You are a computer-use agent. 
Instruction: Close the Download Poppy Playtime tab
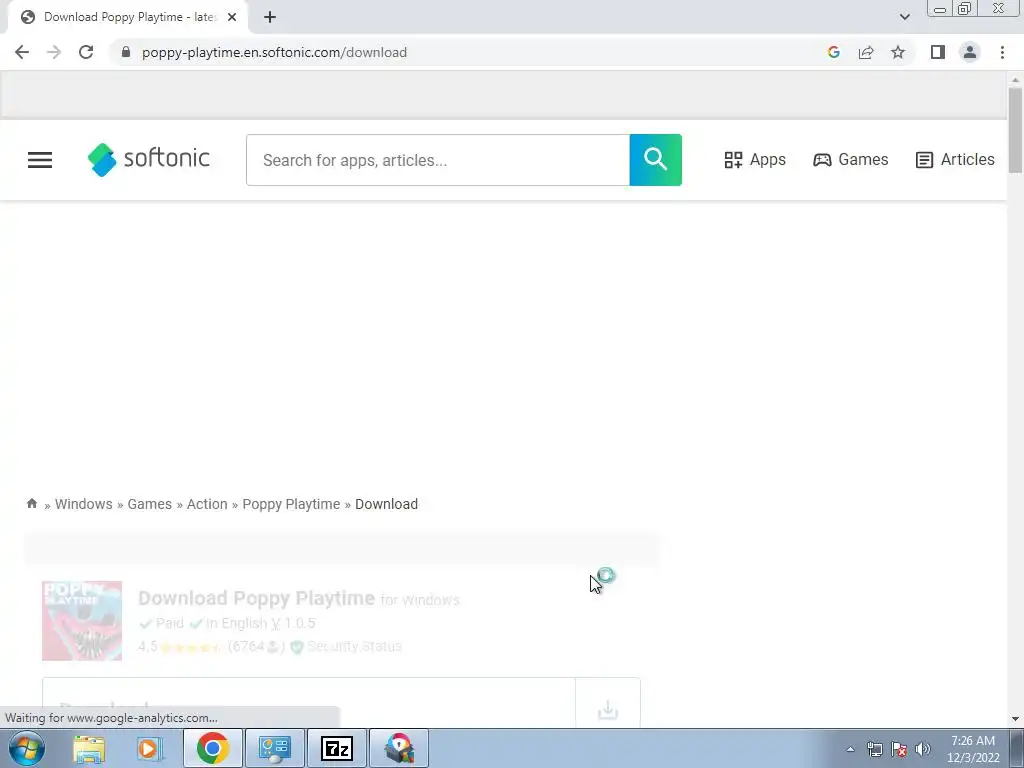click(232, 17)
